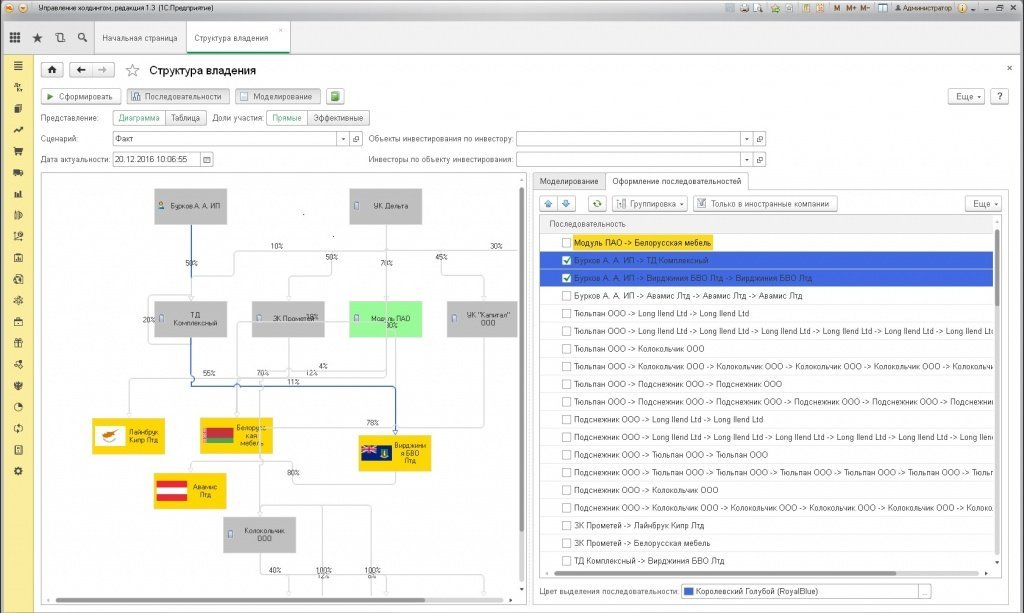
Task: Open calendar picker for Дата актуальности
Action: (x=207, y=159)
